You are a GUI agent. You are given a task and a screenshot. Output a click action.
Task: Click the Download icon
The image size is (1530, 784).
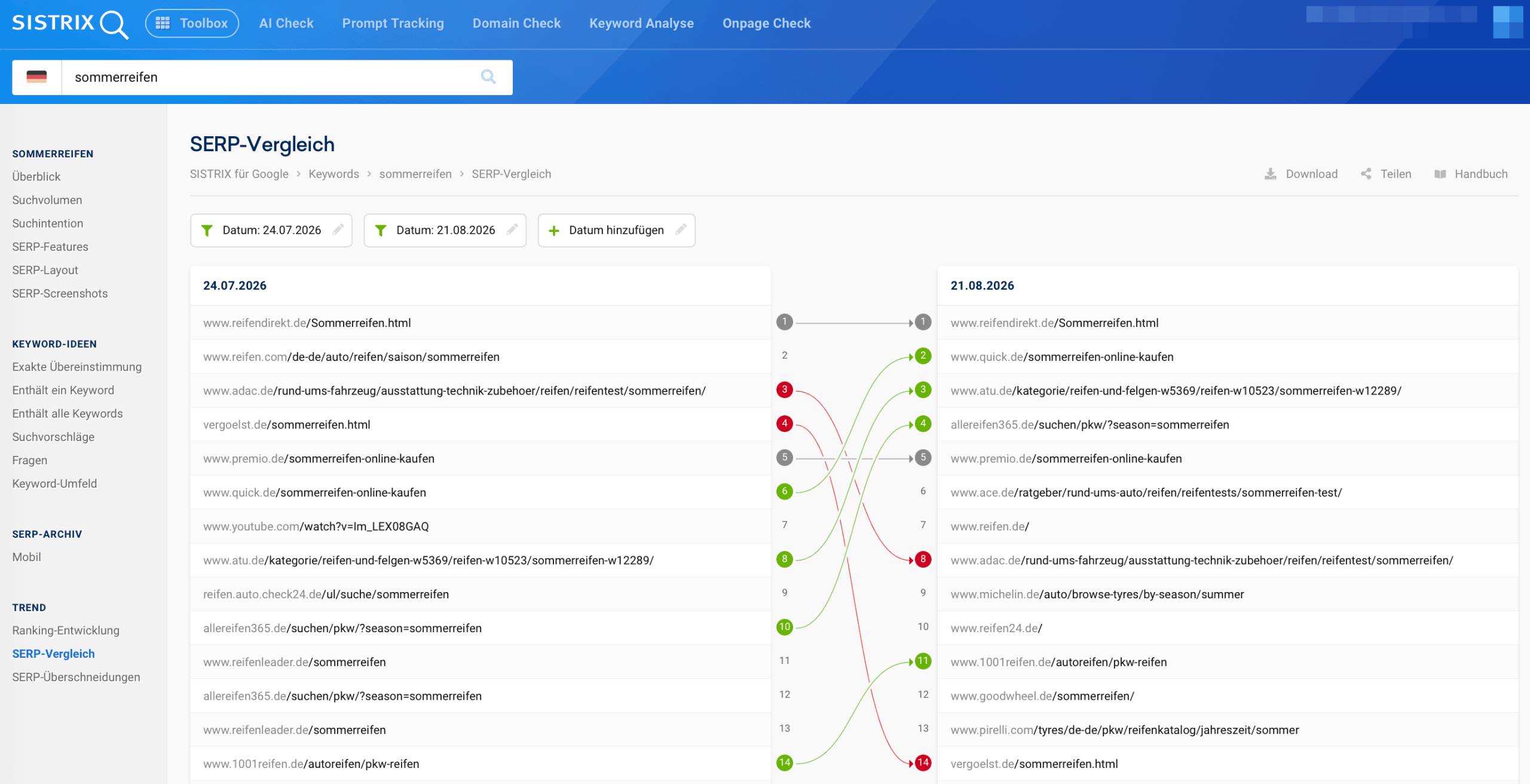tap(1271, 174)
